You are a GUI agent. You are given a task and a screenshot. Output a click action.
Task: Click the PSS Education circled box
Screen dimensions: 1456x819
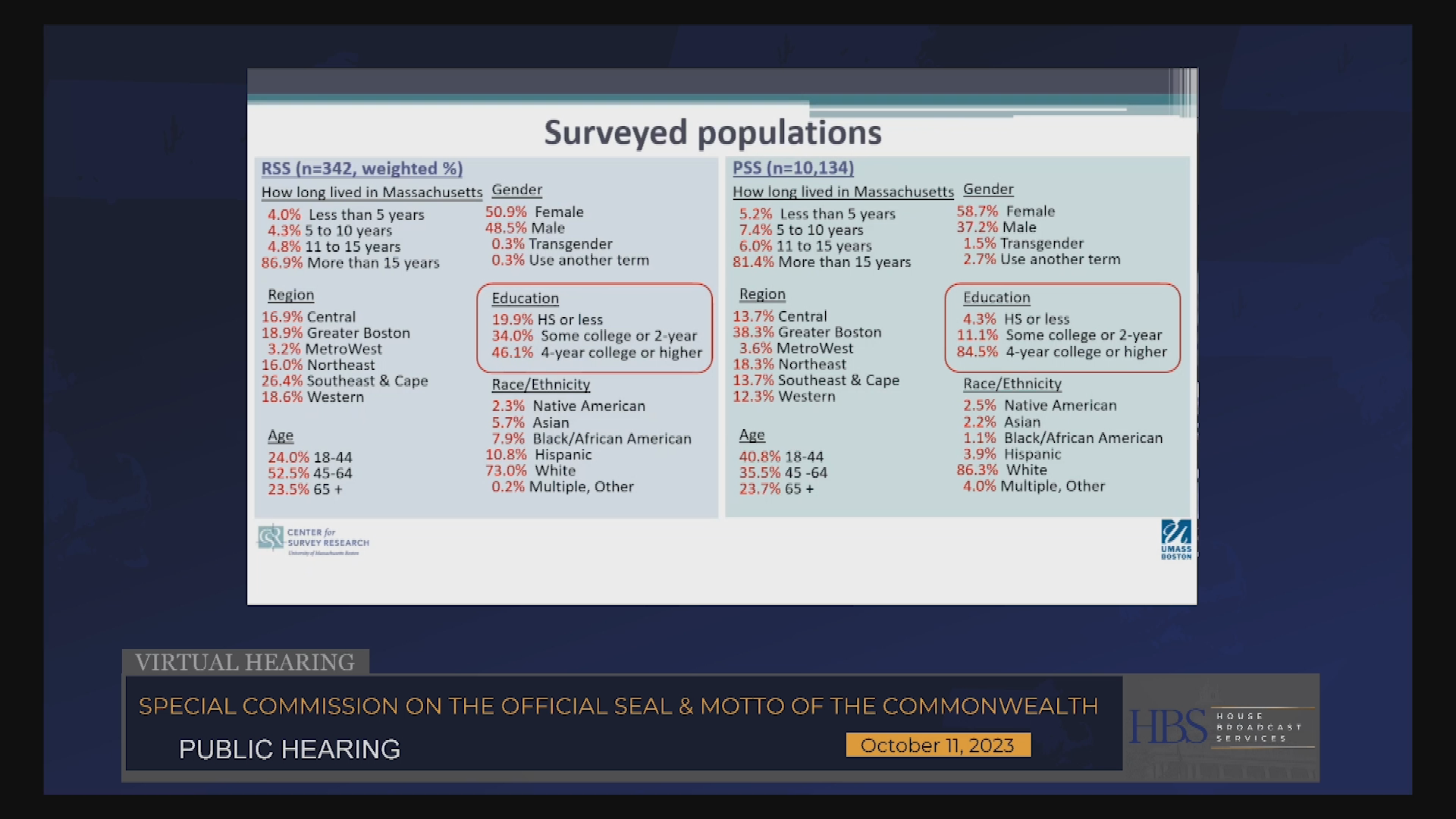pos(1062,328)
